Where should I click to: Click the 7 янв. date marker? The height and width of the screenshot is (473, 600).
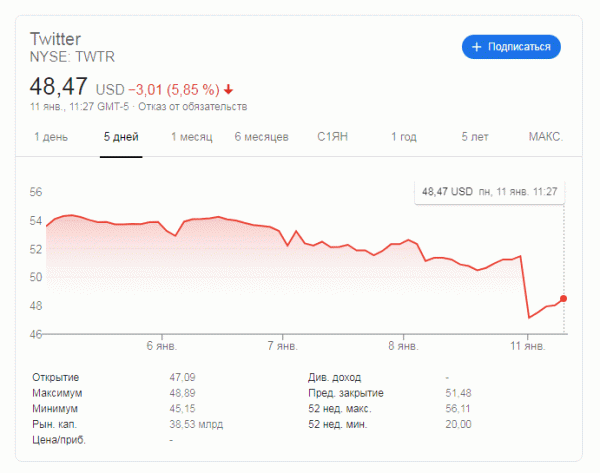click(x=282, y=346)
